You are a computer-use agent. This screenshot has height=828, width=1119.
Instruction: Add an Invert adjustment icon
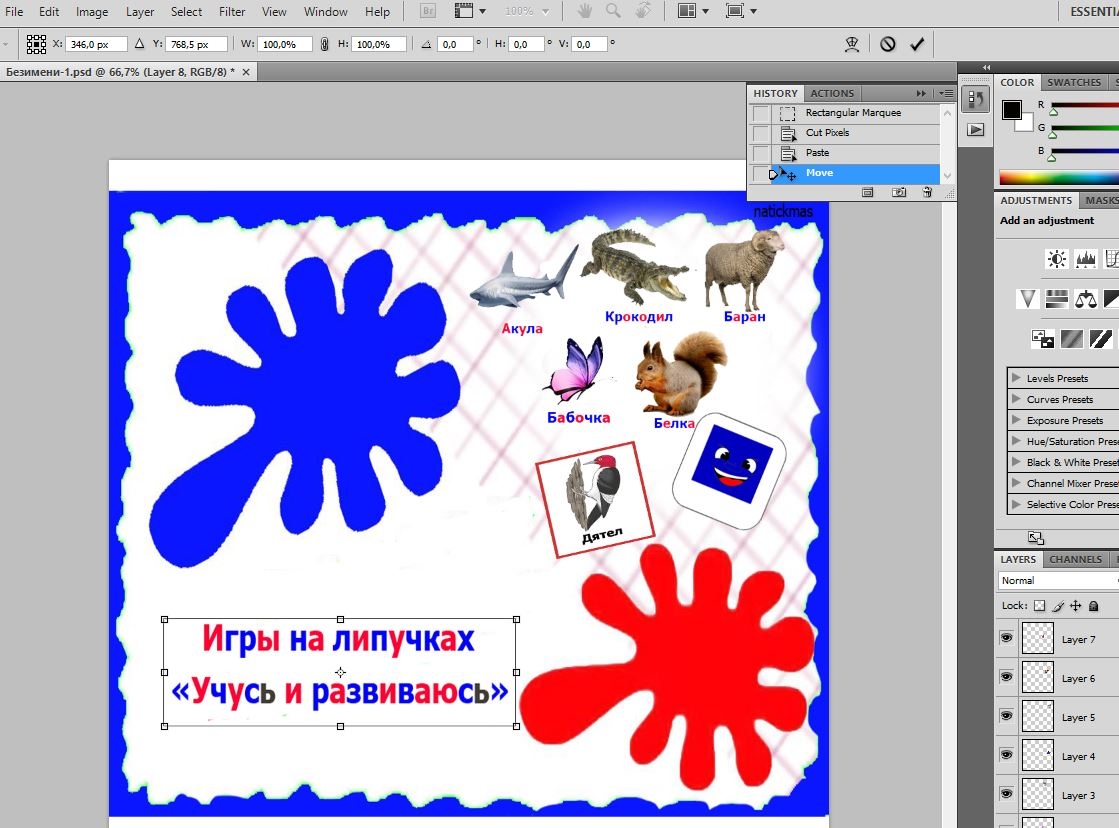point(1042,338)
